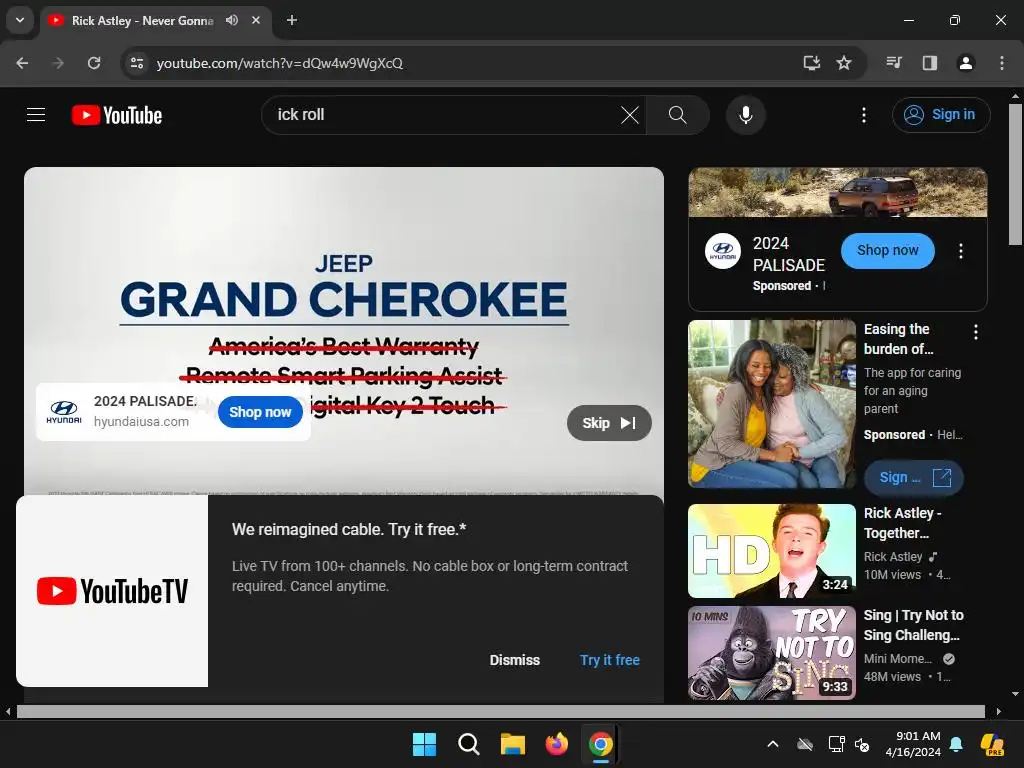Click the address bar URL
1024x768 pixels.
pyautogui.click(x=280, y=63)
